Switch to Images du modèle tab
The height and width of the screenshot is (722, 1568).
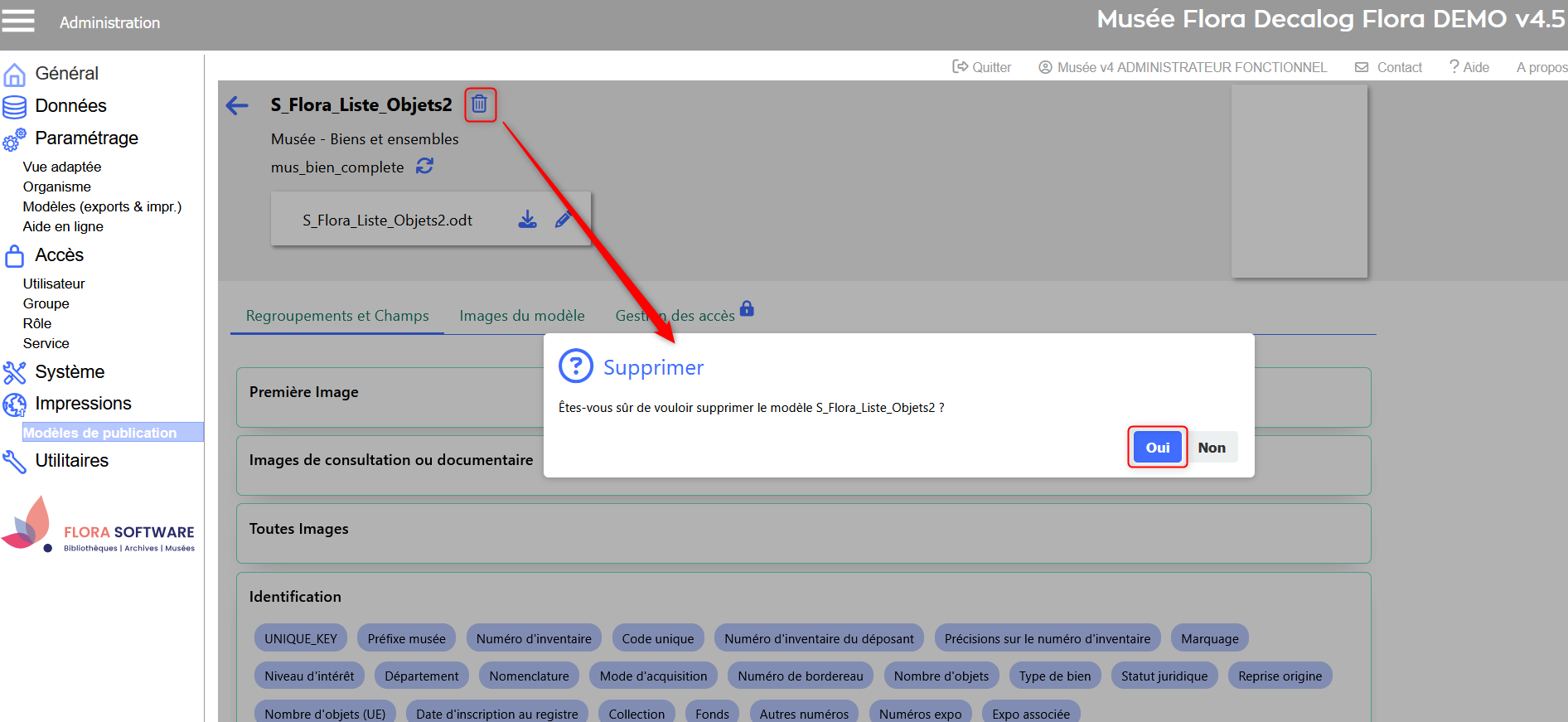click(x=521, y=316)
